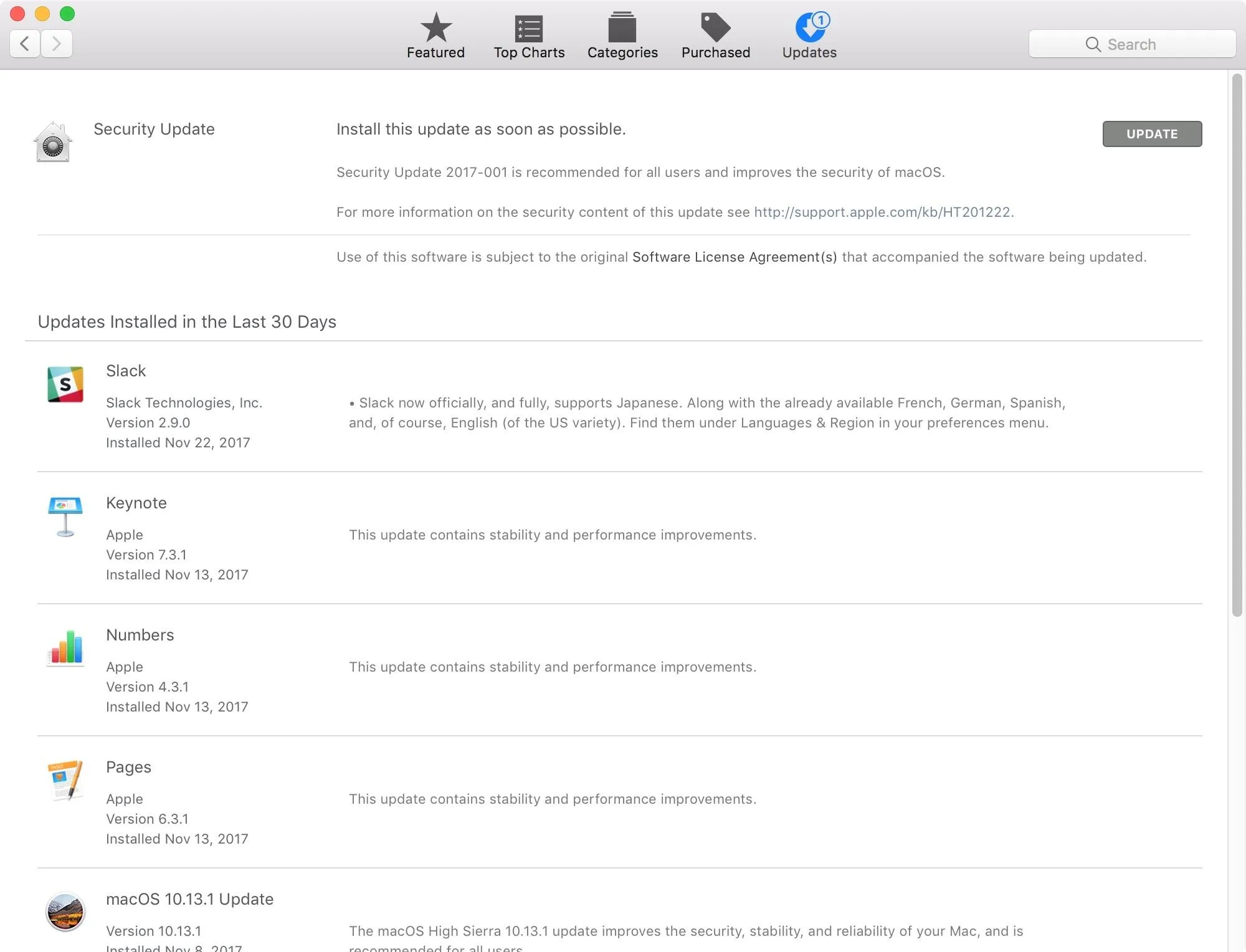
Task: Click "Installed Nov 22, 2017" text
Action: (178, 442)
